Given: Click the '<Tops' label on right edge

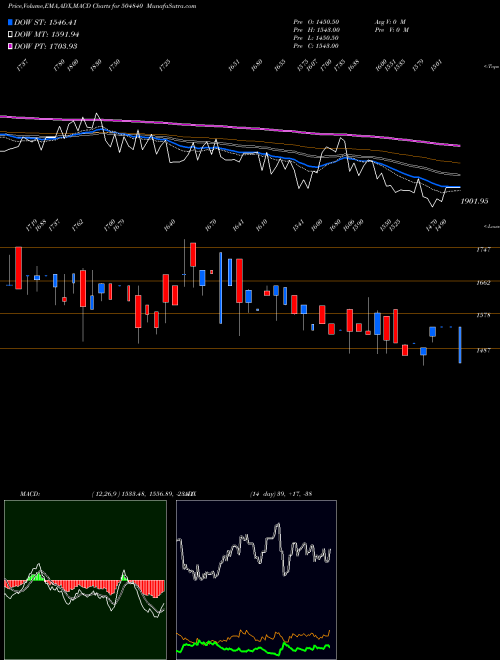Looking at the screenshot, I should (x=491, y=67).
